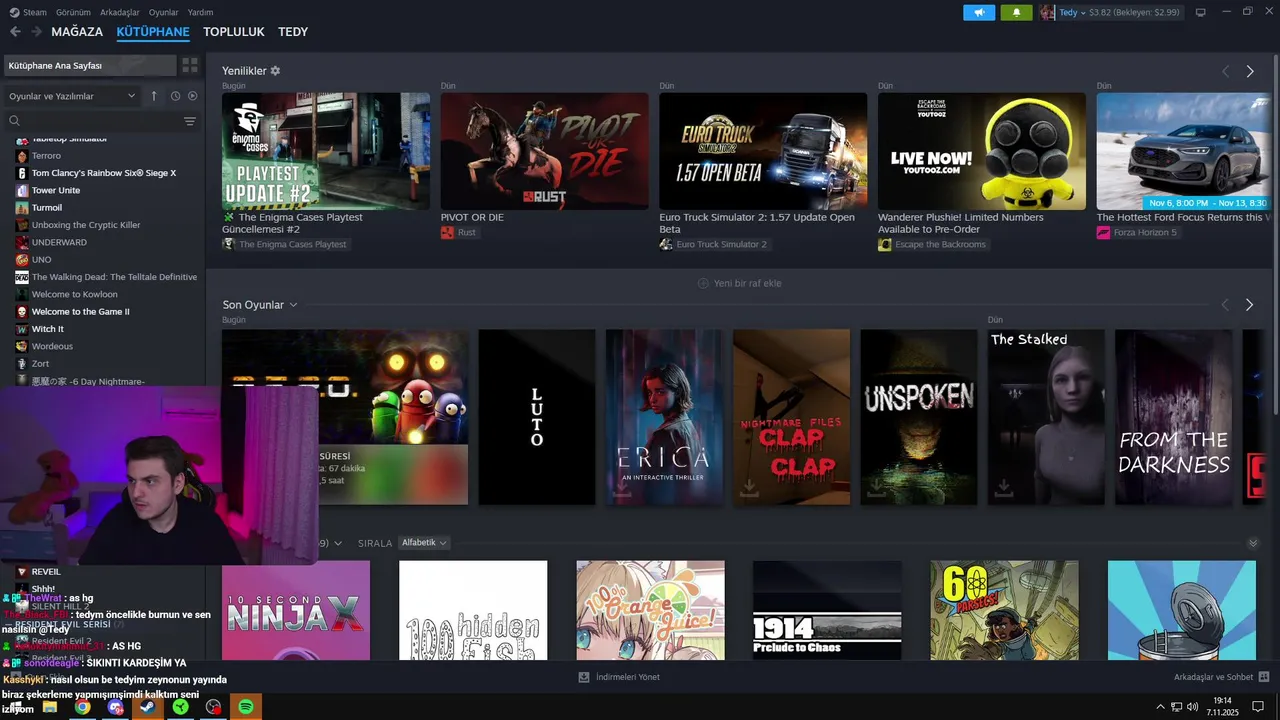Image resolution: width=1280 pixels, height=720 pixels.
Task: Switch to the MAĞAZA tab
Action: click(x=77, y=32)
